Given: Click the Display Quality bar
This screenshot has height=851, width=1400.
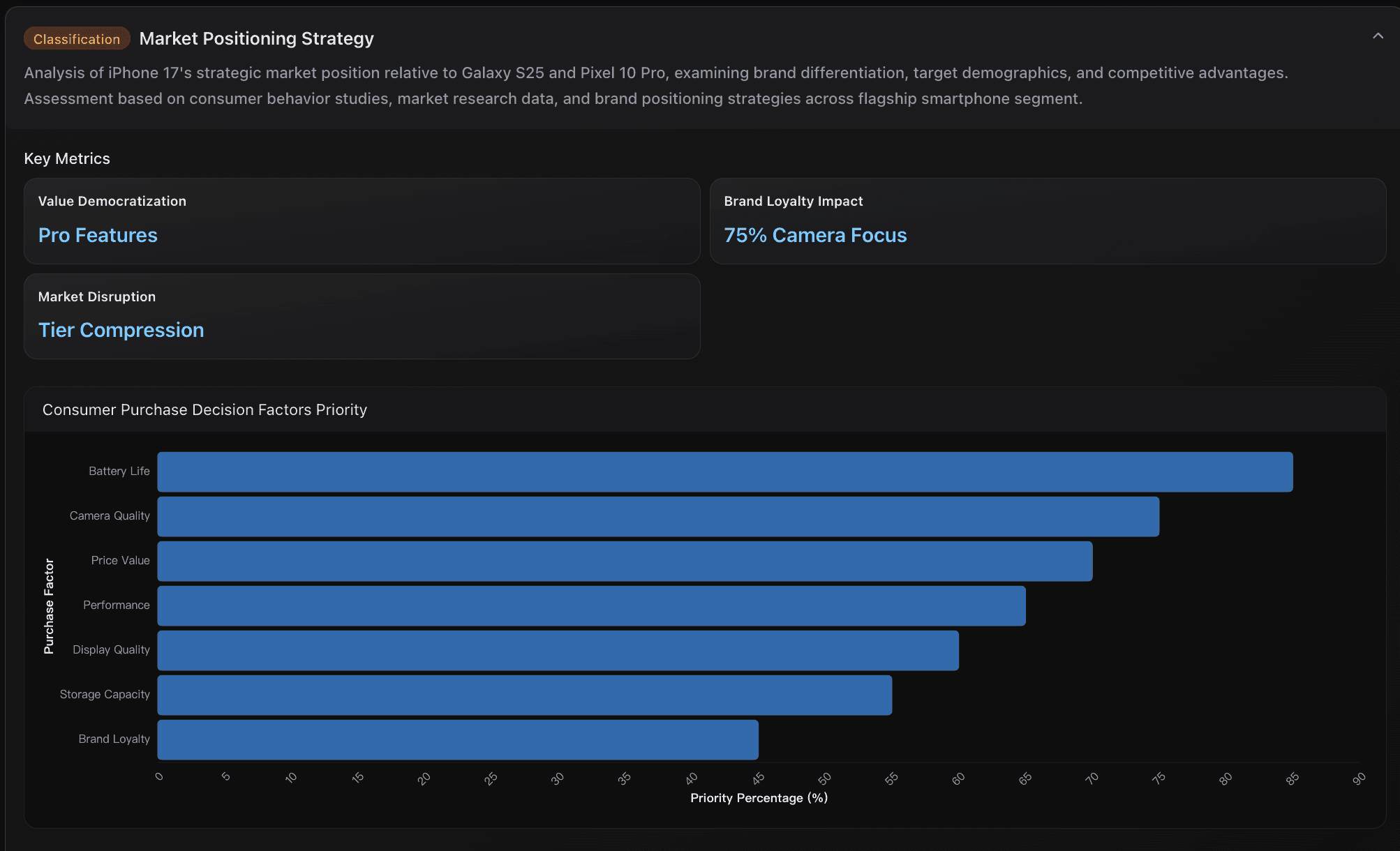Looking at the screenshot, I should point(558,651).
